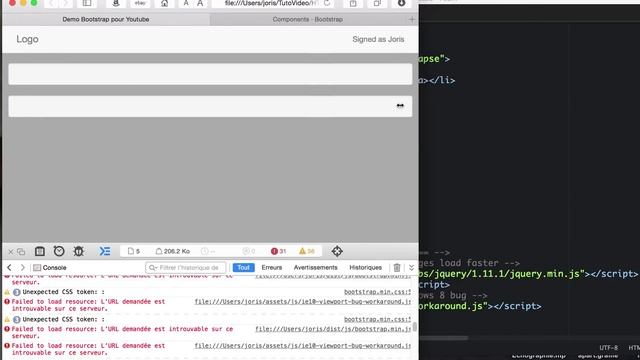
Task: Click 'Signed as Joris' navbar text
Action: coord(378,39)
